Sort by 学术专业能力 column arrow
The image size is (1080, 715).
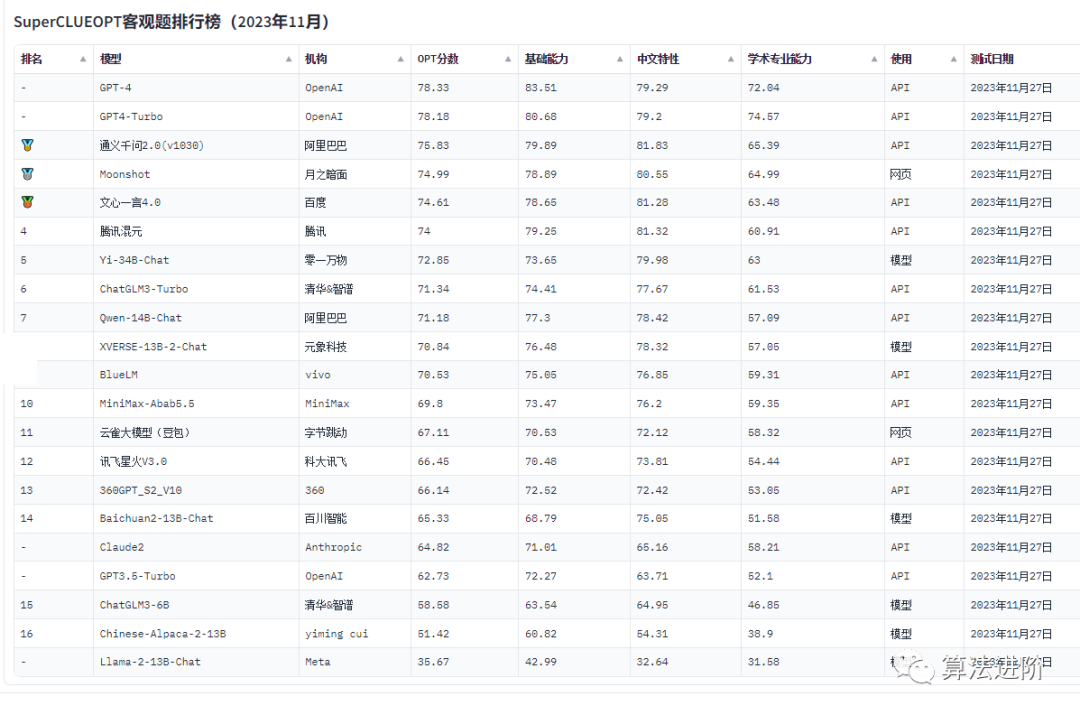(x=874, y=59)
